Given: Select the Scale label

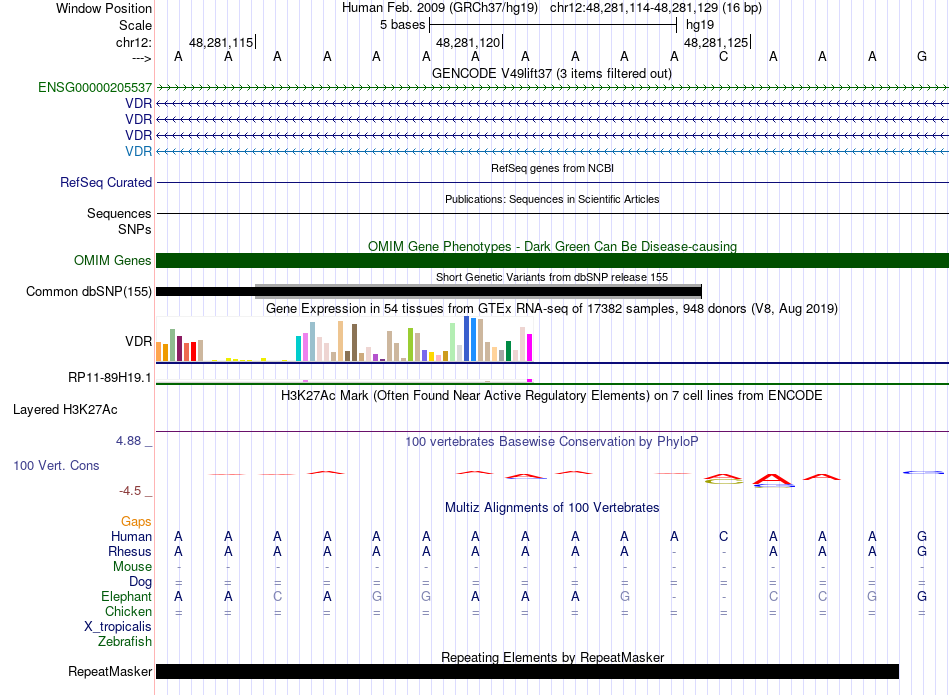Looking at the screenshot, I should (135, 25).
